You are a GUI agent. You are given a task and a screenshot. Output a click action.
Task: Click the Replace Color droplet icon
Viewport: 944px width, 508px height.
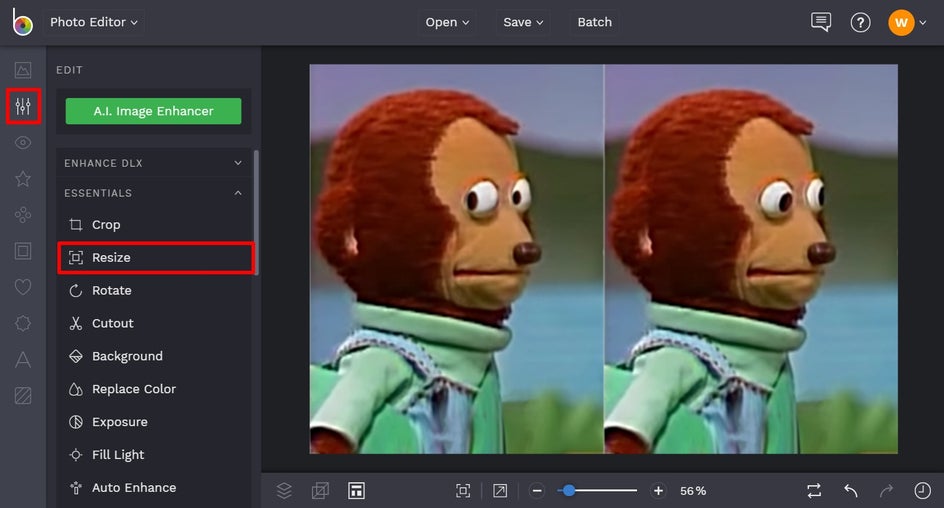[76, 389]
